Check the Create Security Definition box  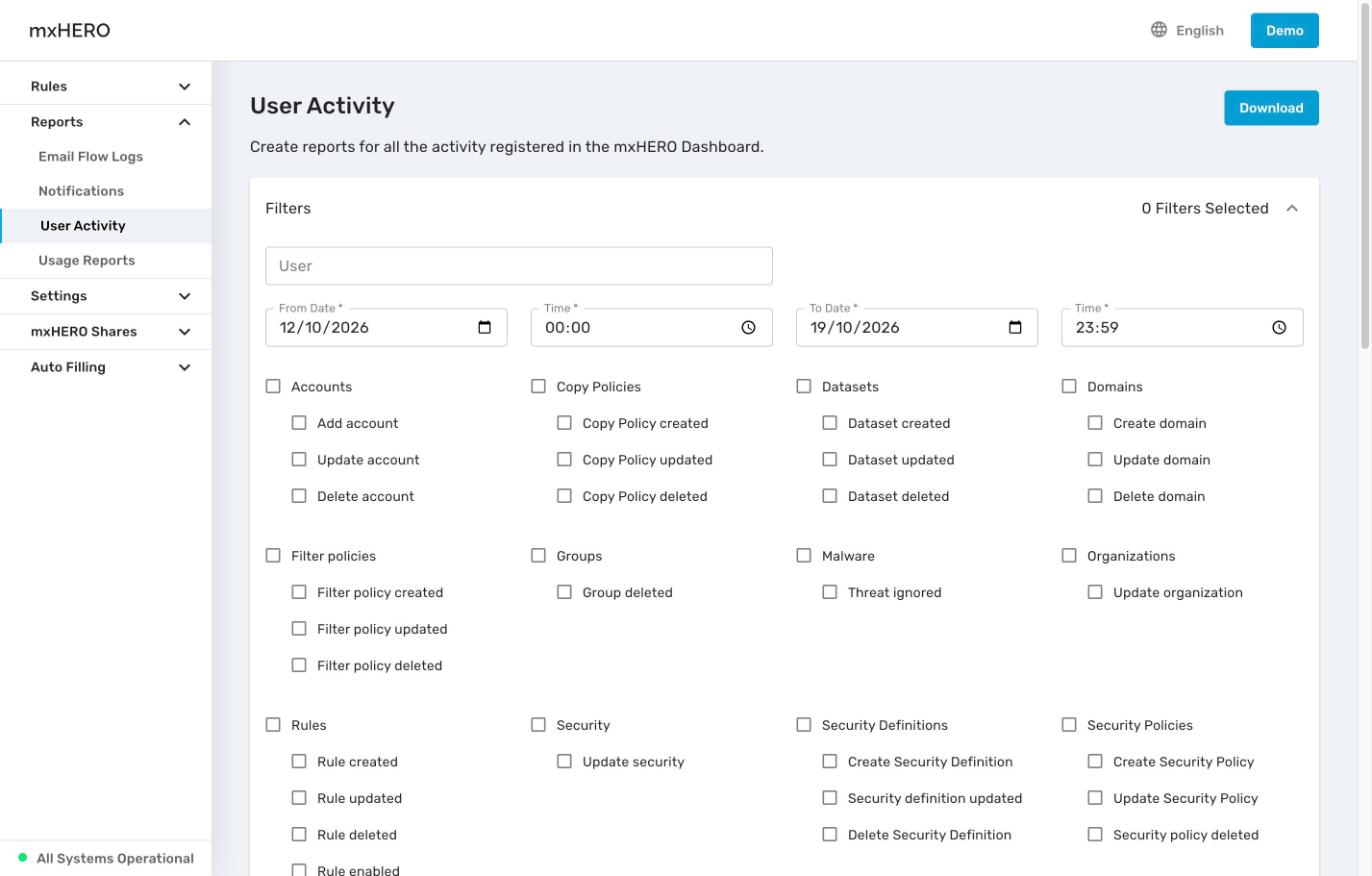(x=829, y=762)
